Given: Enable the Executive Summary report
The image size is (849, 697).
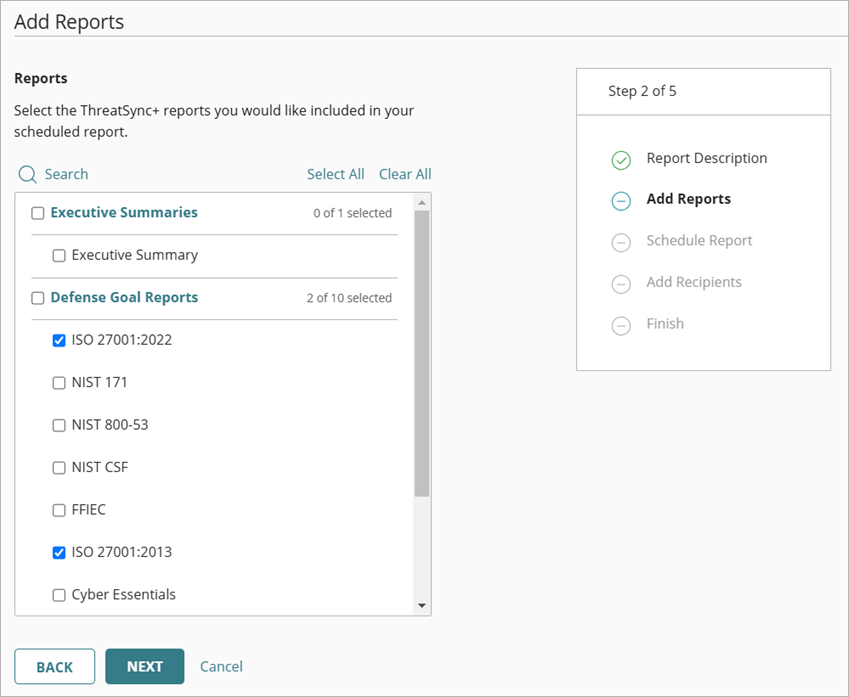Looking at the screenshot, I should pos(59,255).
